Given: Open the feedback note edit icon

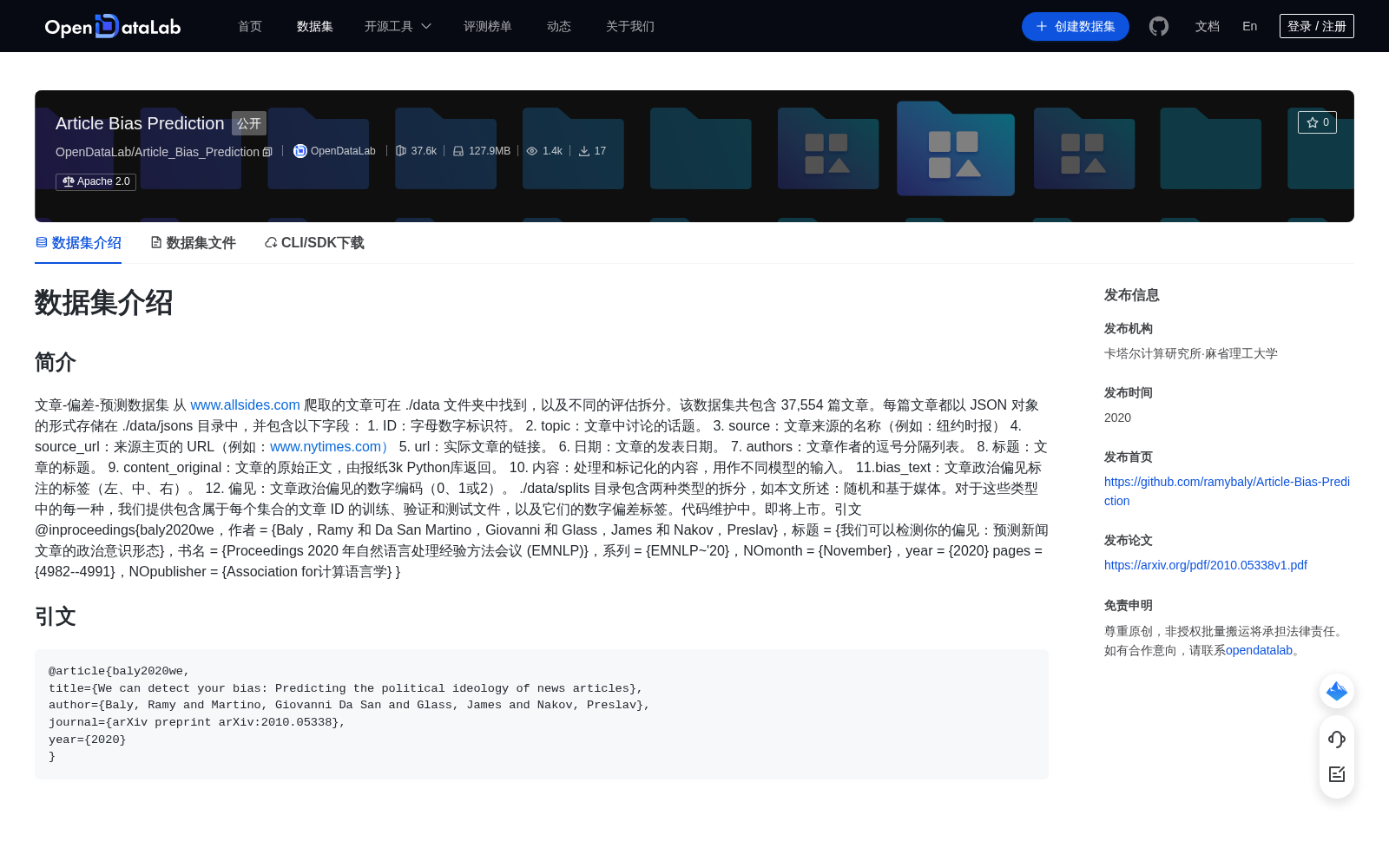Looking at the screenshot, I should point(1337,774).
